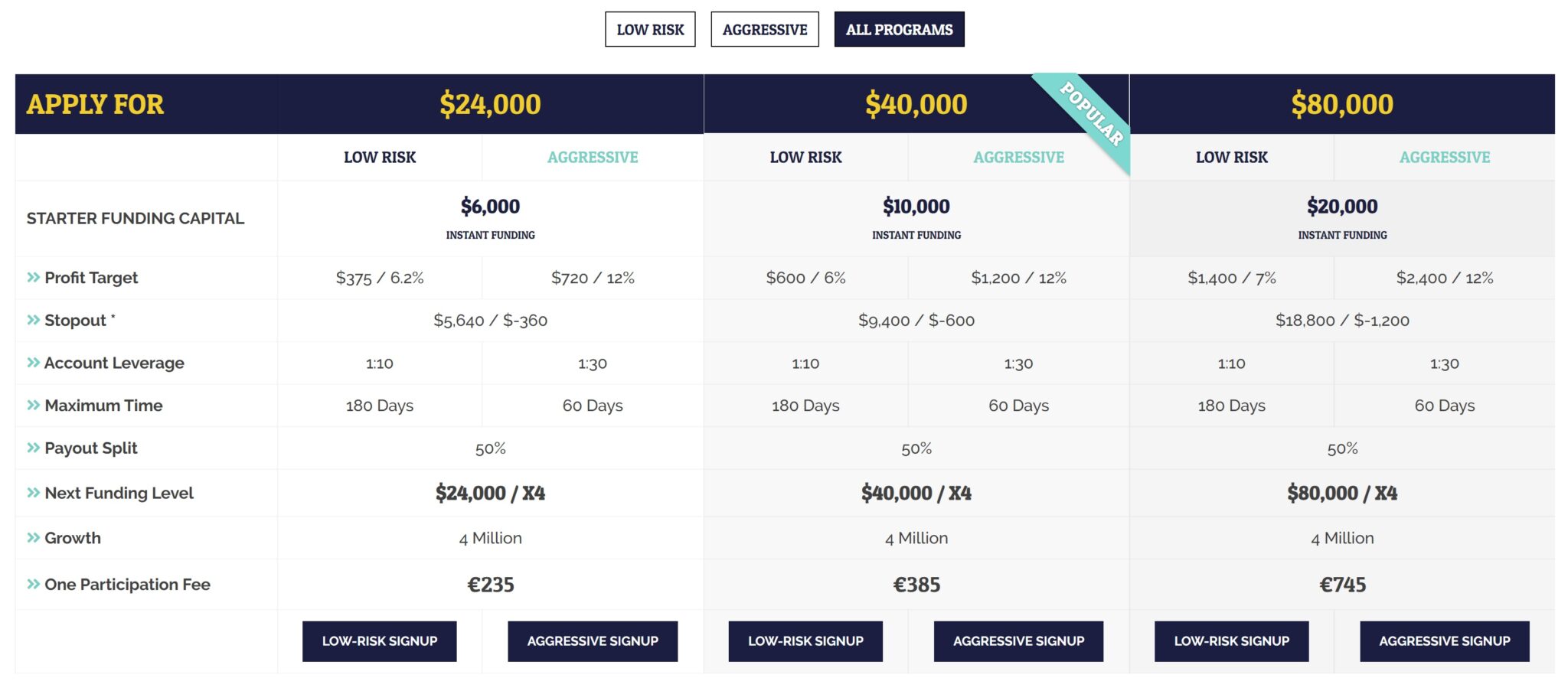The width and height of the screenshot is (1568, 691).
Task: Click chevron icon beside Stopout
Action: pyautogui.click(x=33, y=320)
